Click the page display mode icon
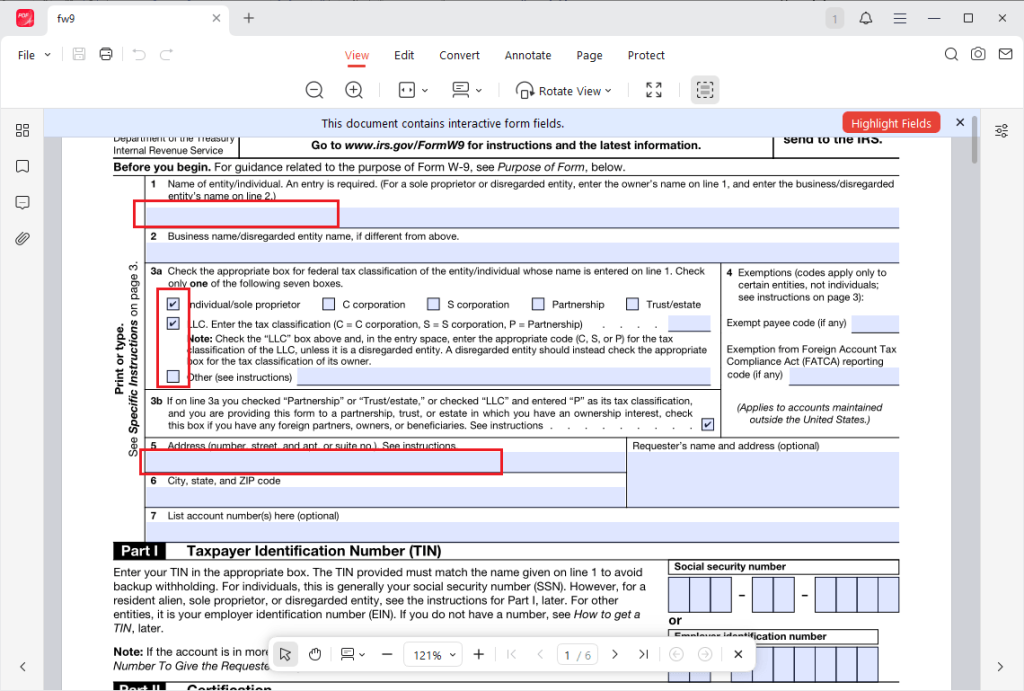Viewport: 1024px width, 691px height. (x=461, y=90)
